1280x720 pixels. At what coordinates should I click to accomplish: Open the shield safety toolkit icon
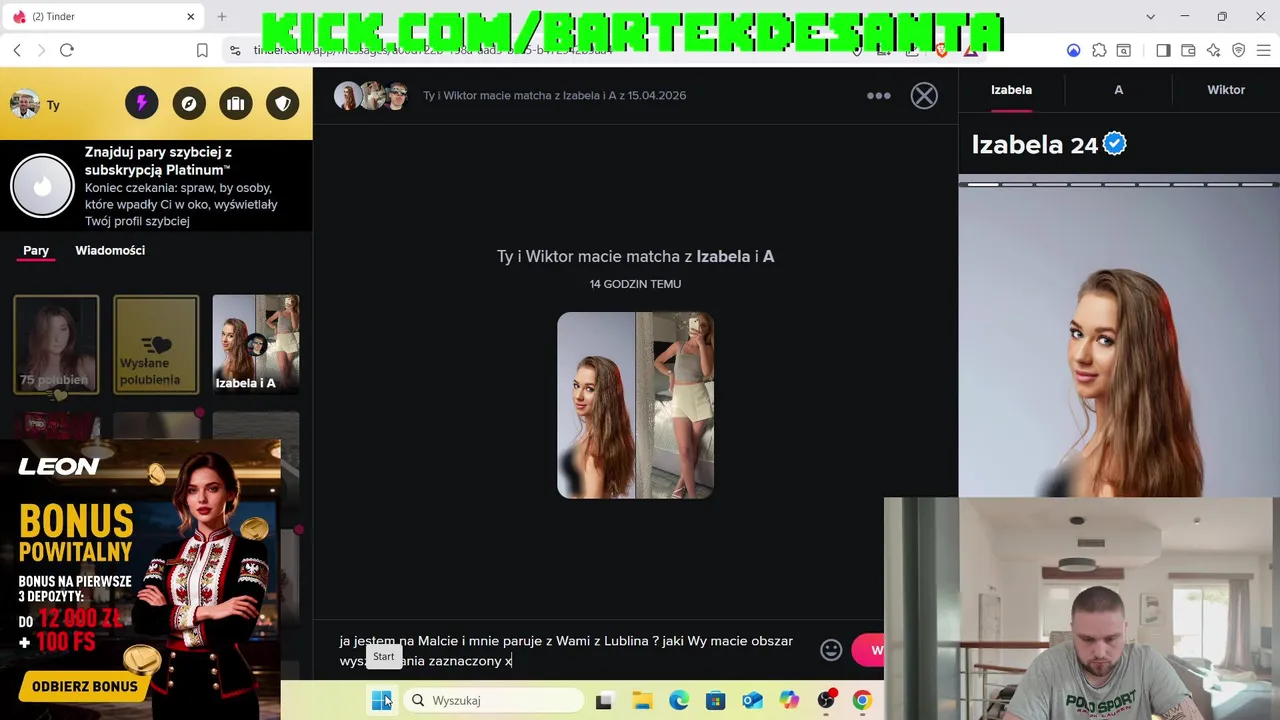pyautogui.click(x=283, y=103)
